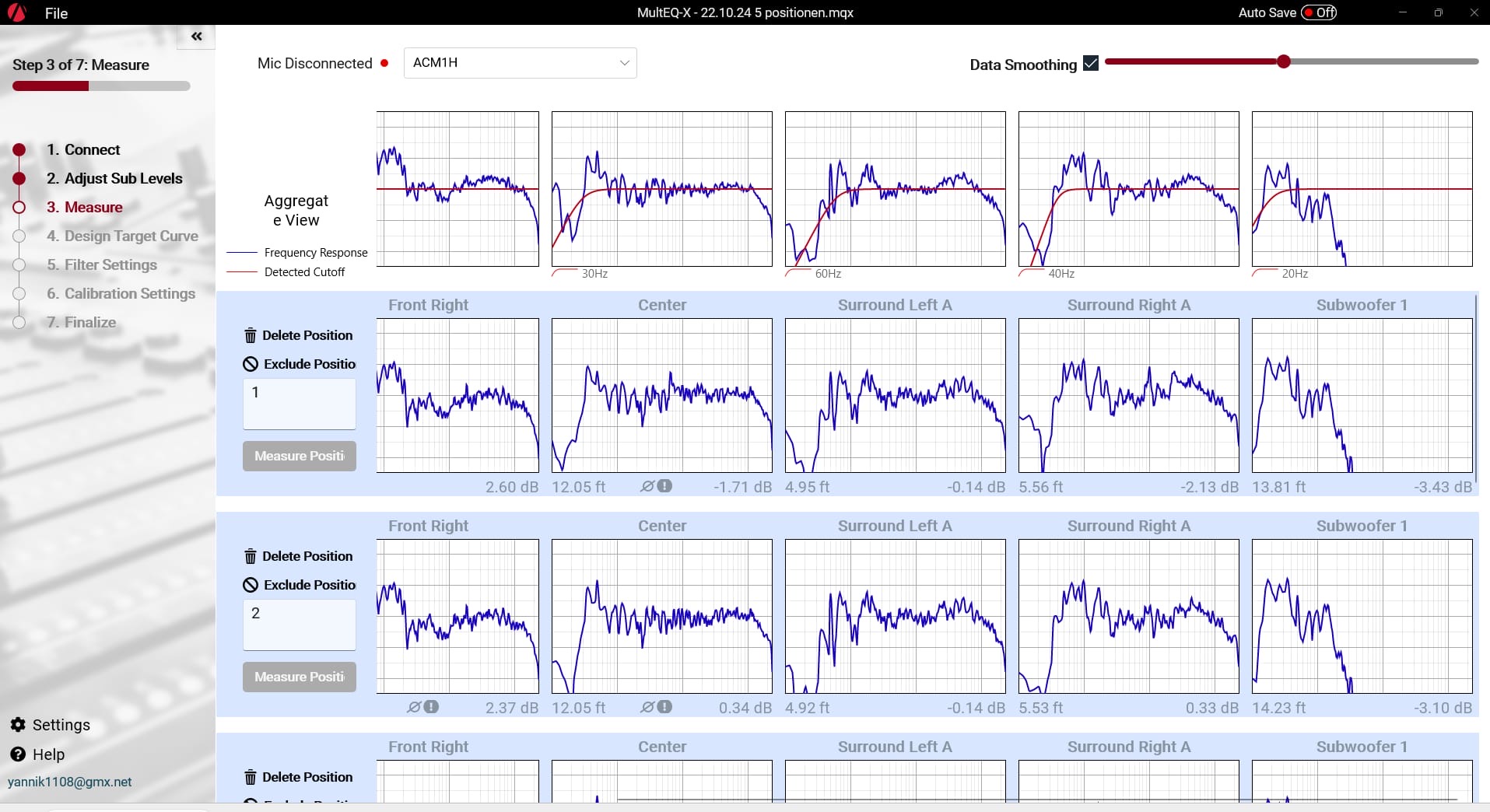
Task: Click the position 2 name input field
Action: [300, 624]
